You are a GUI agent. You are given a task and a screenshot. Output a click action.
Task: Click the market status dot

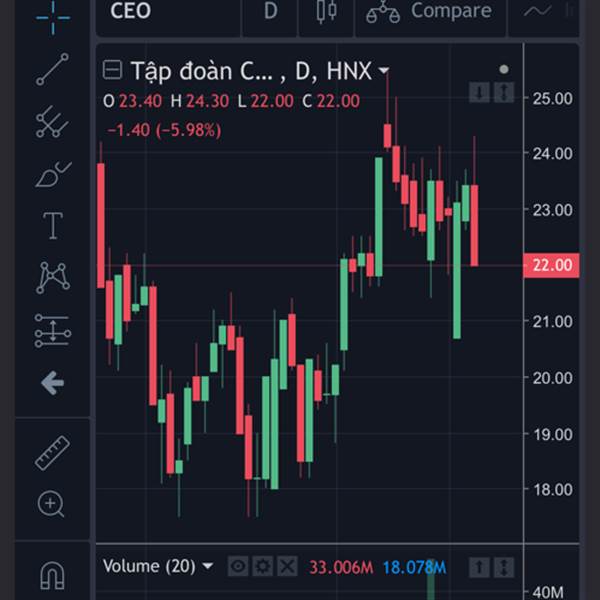504,69
